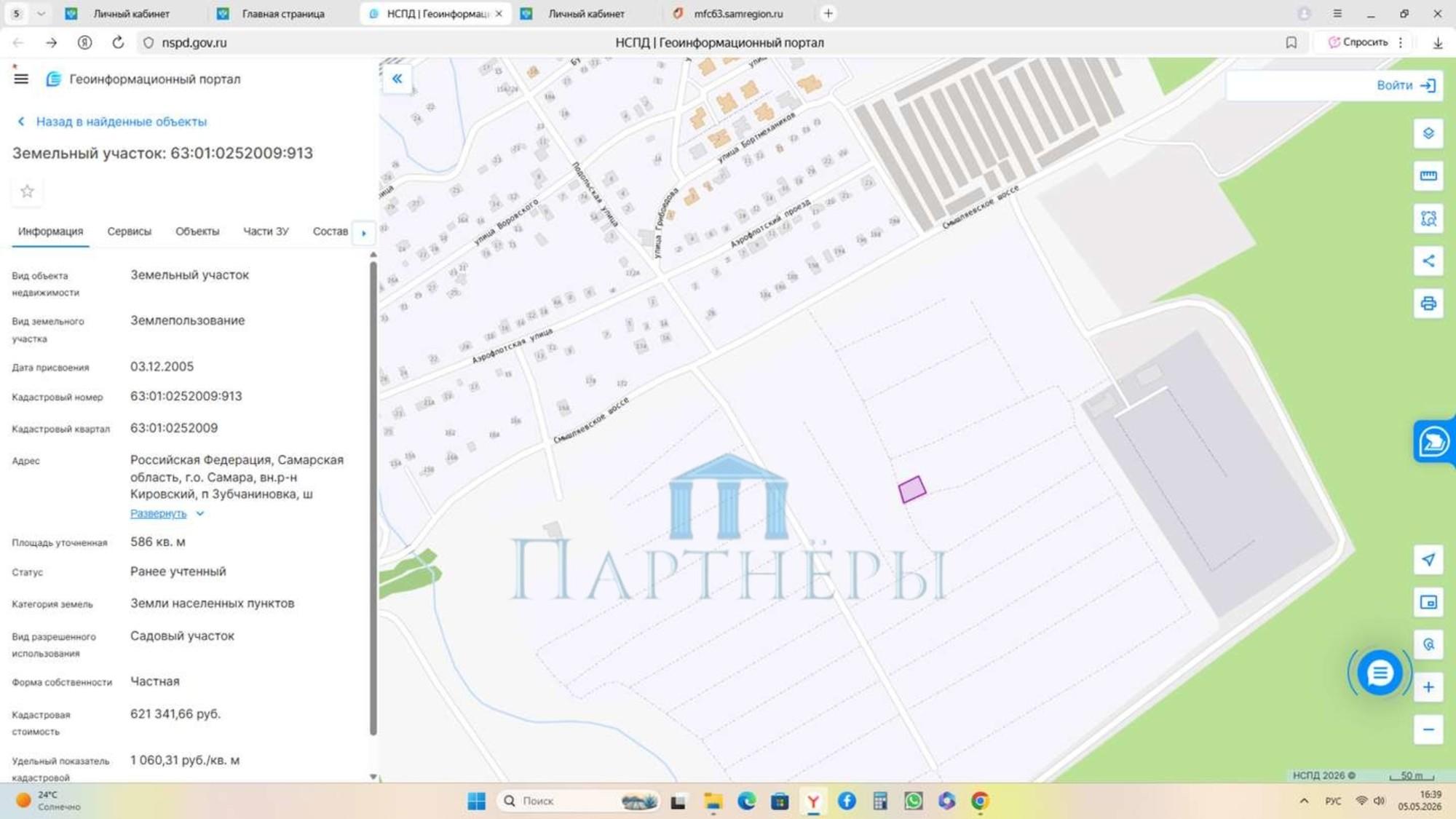Click the language indicator РУС
The image size is (1456, 819).
point(1333,801)
